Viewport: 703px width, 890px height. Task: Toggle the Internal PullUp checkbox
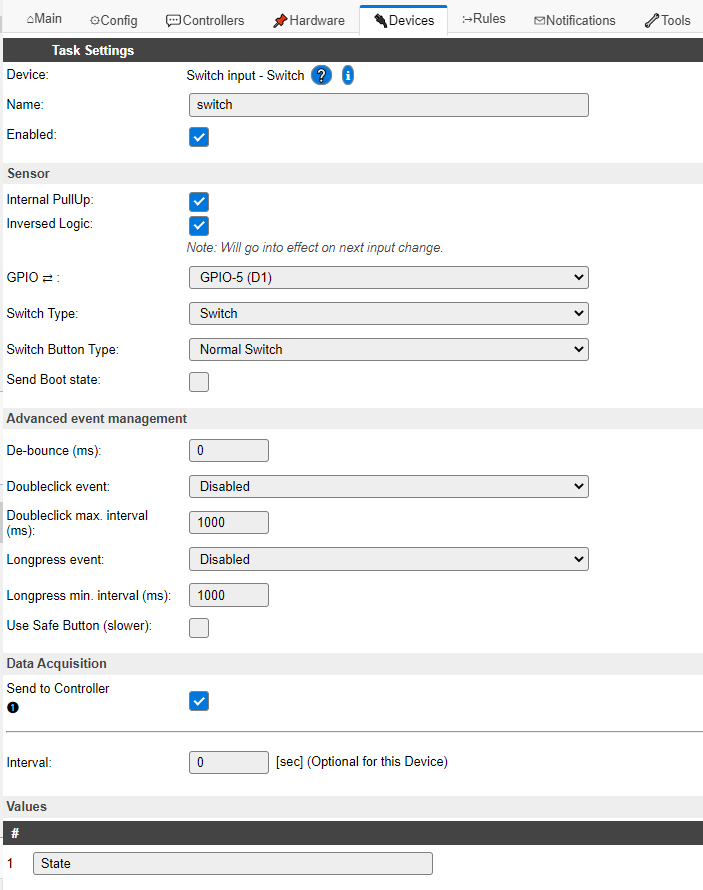tap(199, 202)
